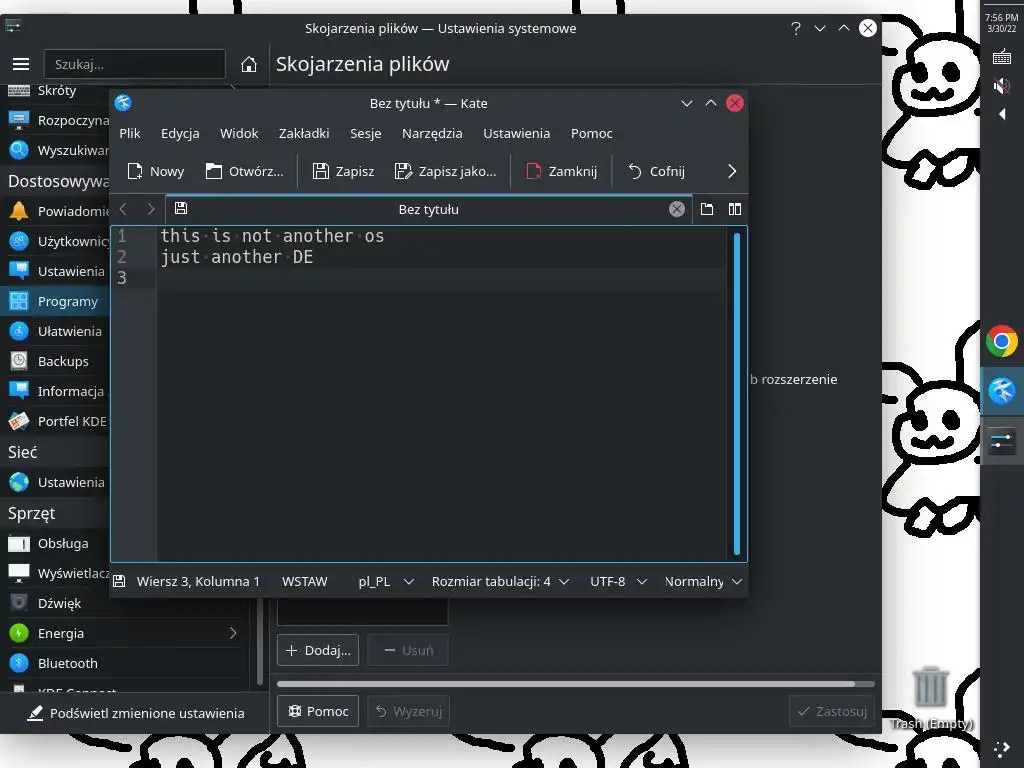Select Portfel KDE in sidebar
This screenshot has height=768, width=1024.
57,421
